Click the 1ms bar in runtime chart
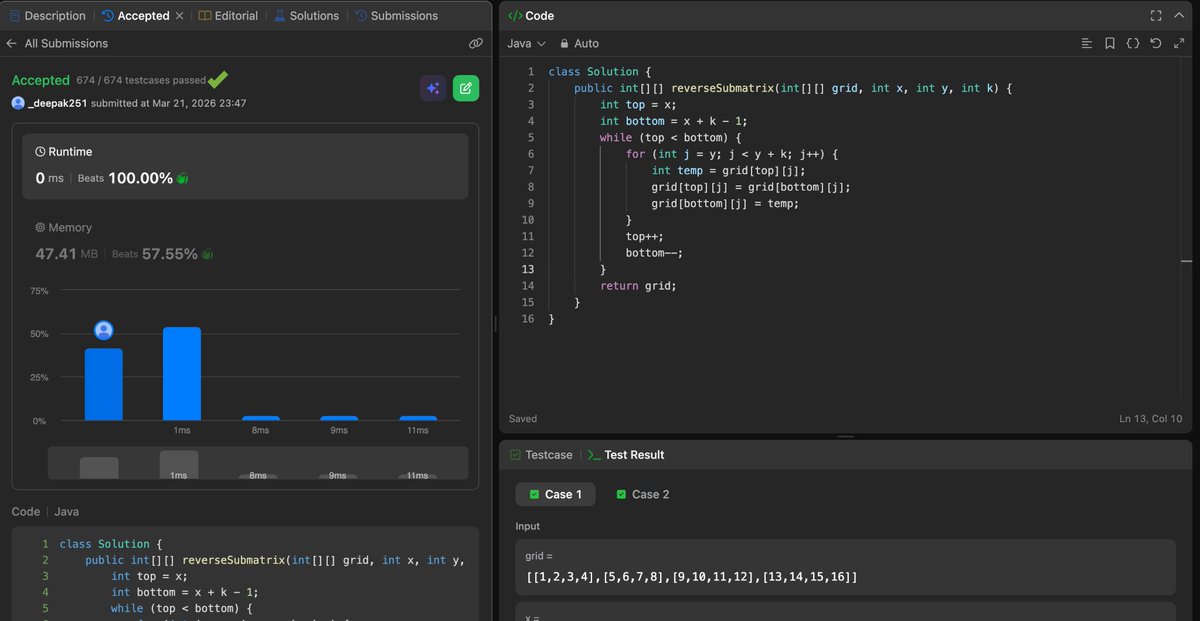 182,373
